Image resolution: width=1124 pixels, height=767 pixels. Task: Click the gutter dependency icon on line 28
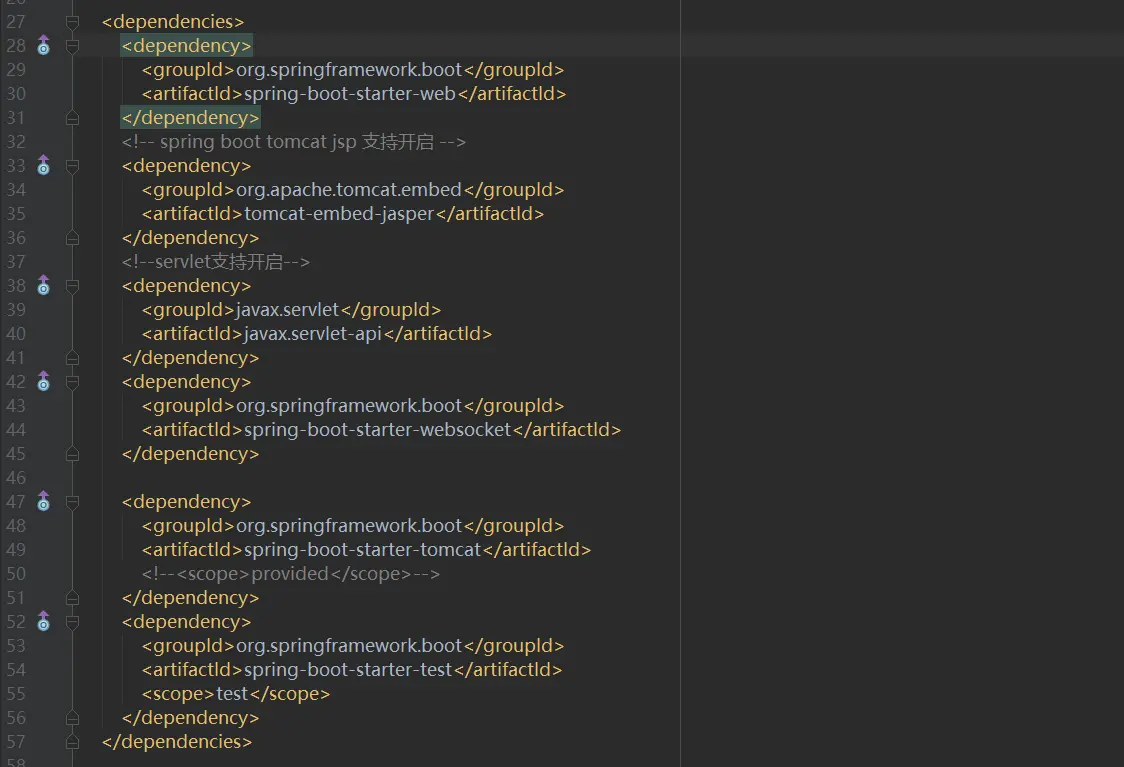click(44, 45)
